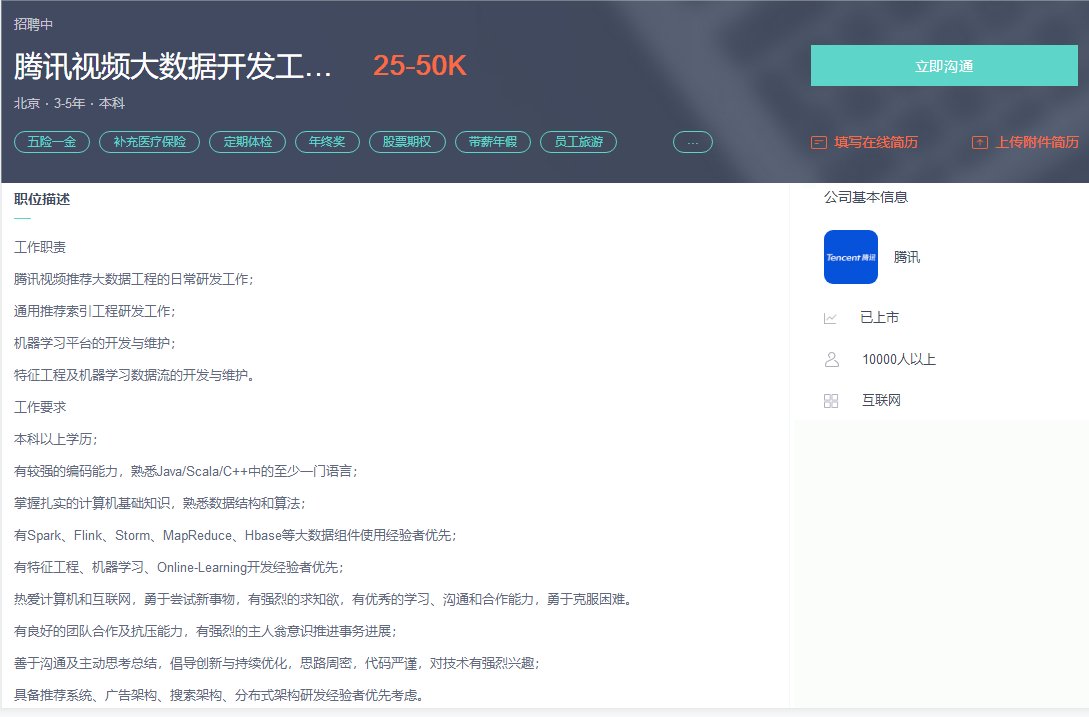Viewport: 1089px width, 717px height.
Task: Click the trend chart icon next to 已上市
Action: 830,317
